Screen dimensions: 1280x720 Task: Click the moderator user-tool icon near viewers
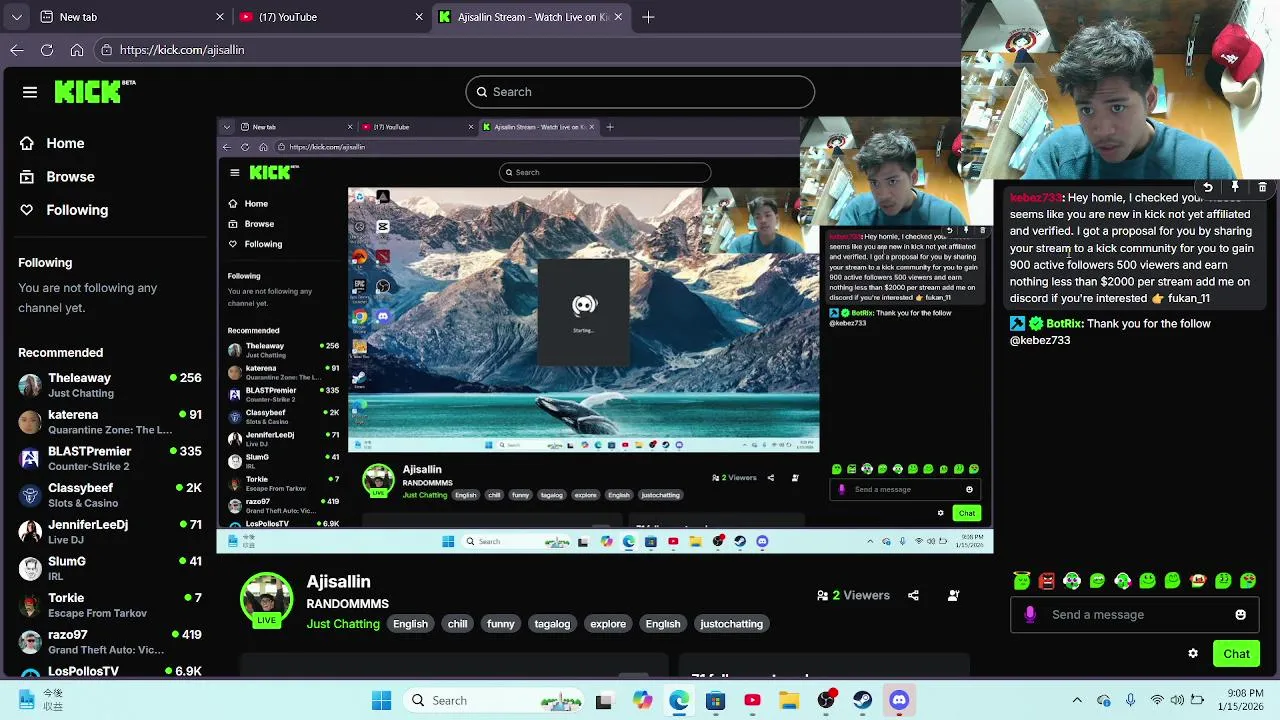tap(953, 595)
